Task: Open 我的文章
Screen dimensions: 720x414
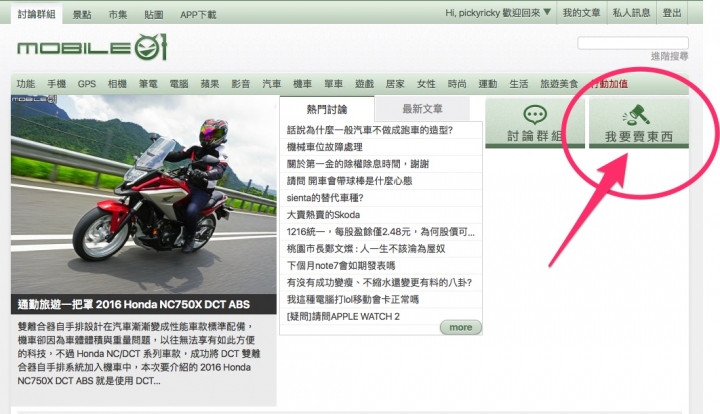Action: click(581, 13)
